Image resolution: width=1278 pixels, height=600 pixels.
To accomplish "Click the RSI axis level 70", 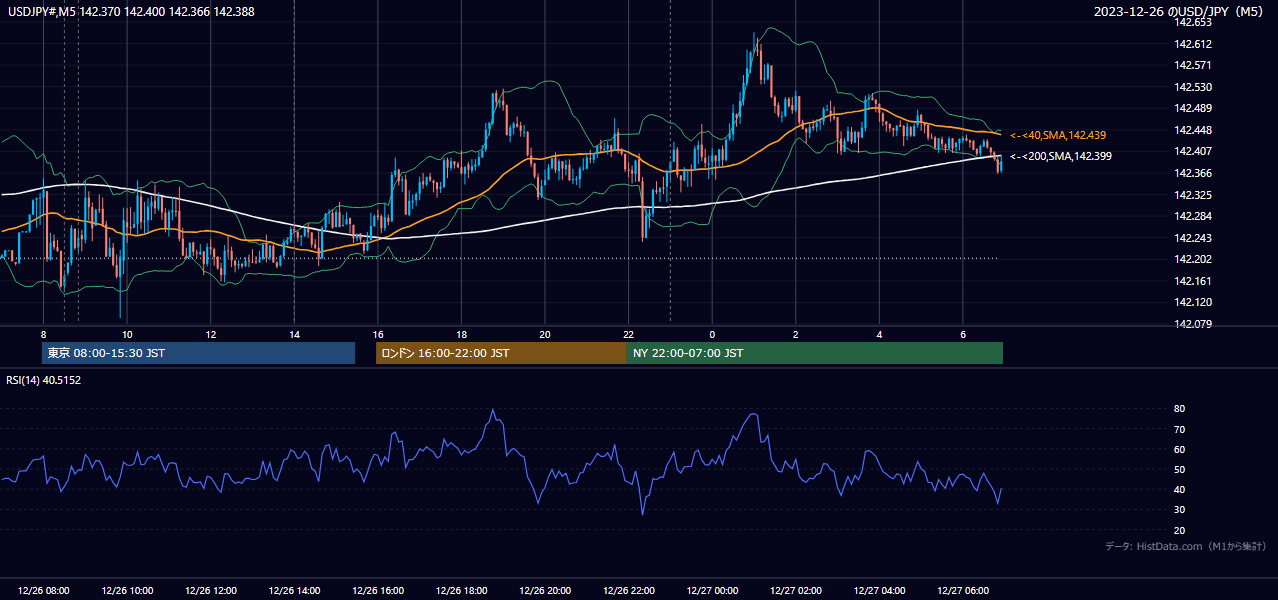I will pyautogui.click(x=1179, y=429).
